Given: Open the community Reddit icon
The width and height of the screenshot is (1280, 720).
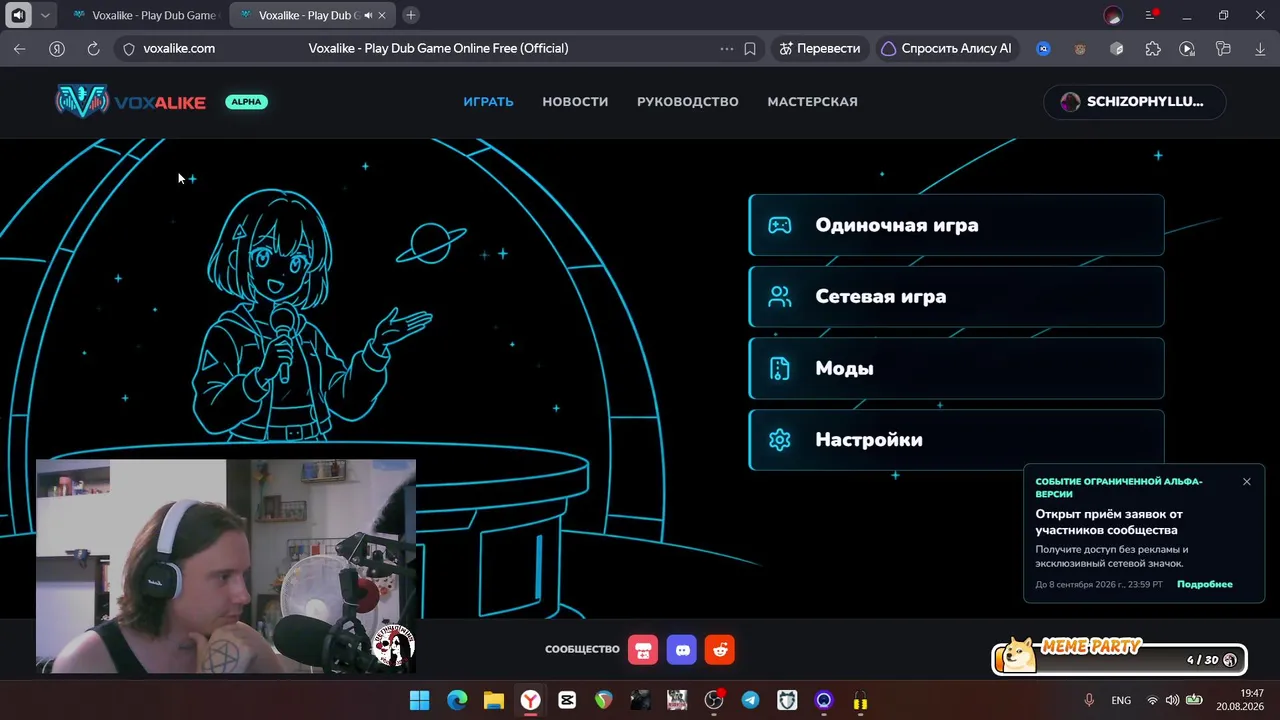Looking at the screenshot, I should point(720,650).
